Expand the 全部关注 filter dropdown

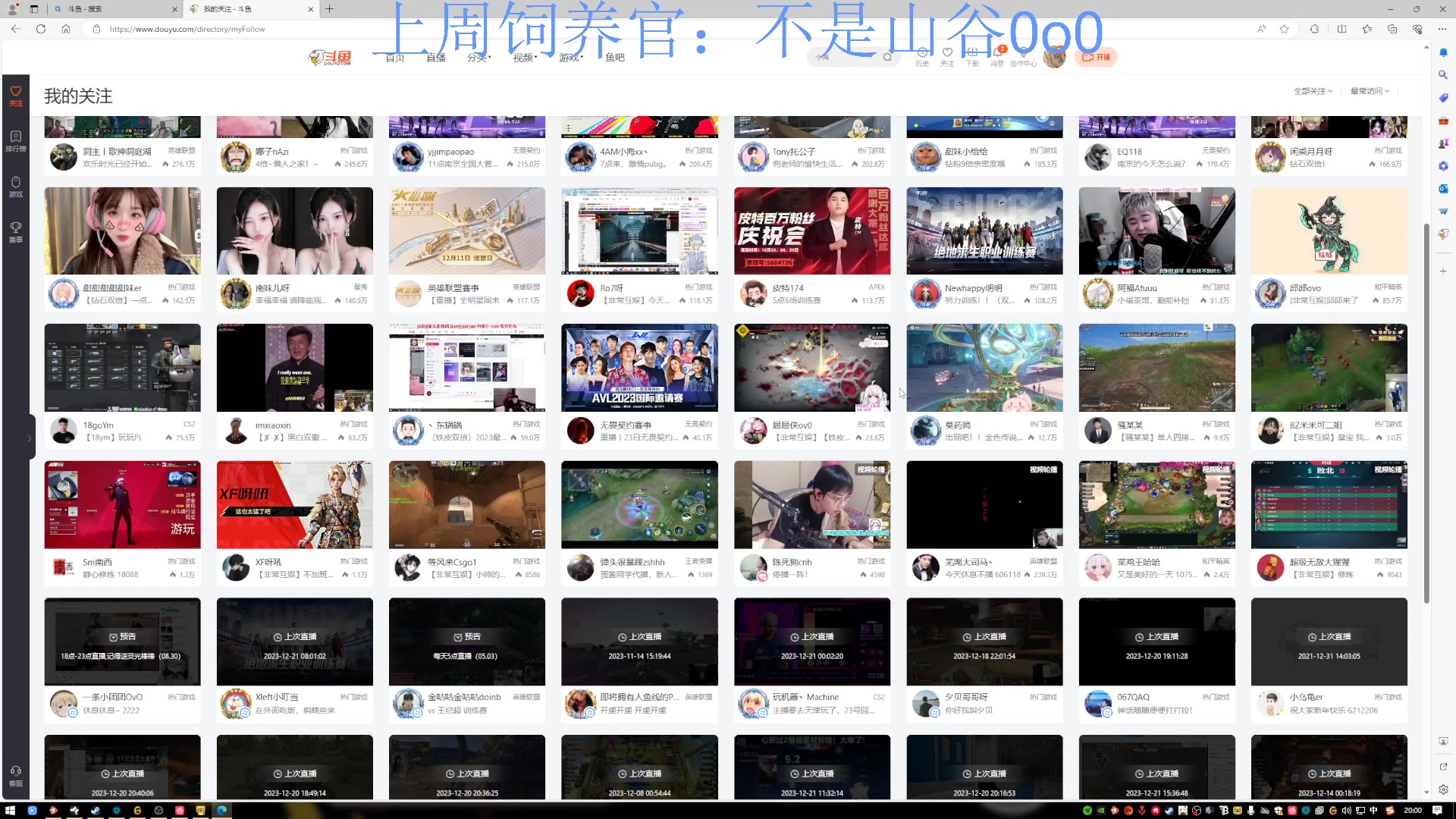point(1313,91)
